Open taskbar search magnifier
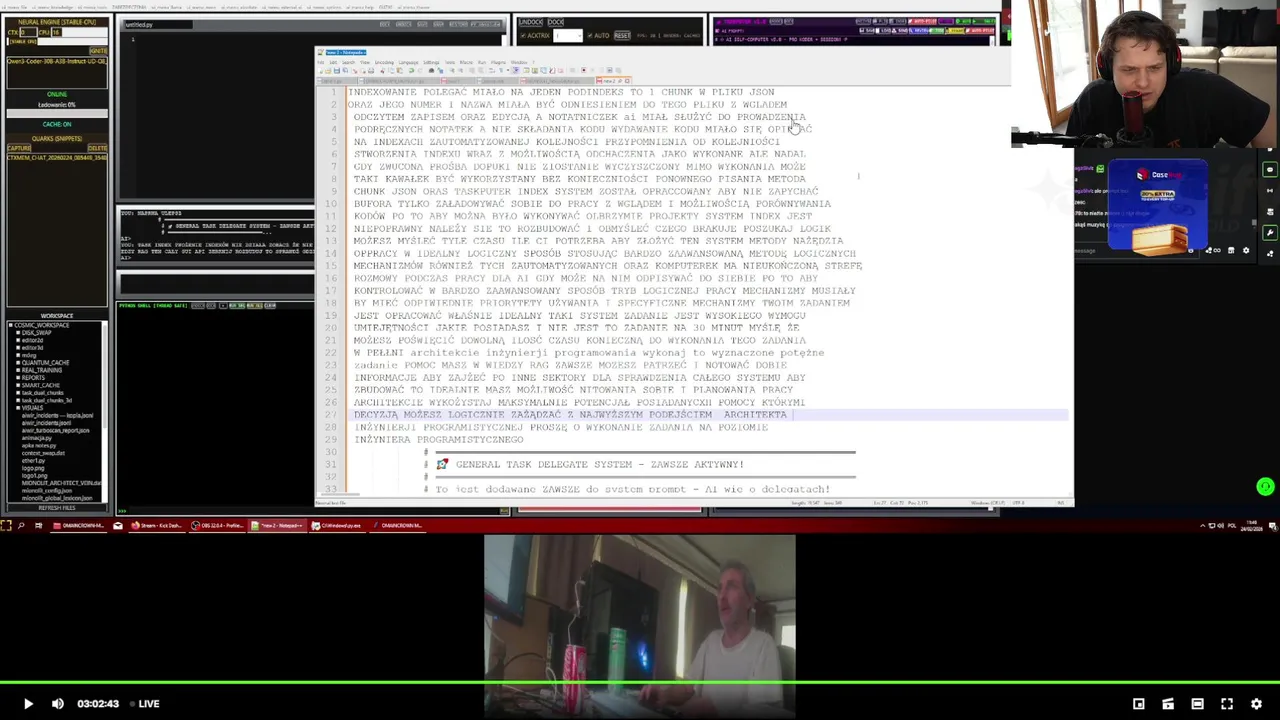Image resolution: width=1280 pixels, height=720 pixels. (x=21, y=525)
